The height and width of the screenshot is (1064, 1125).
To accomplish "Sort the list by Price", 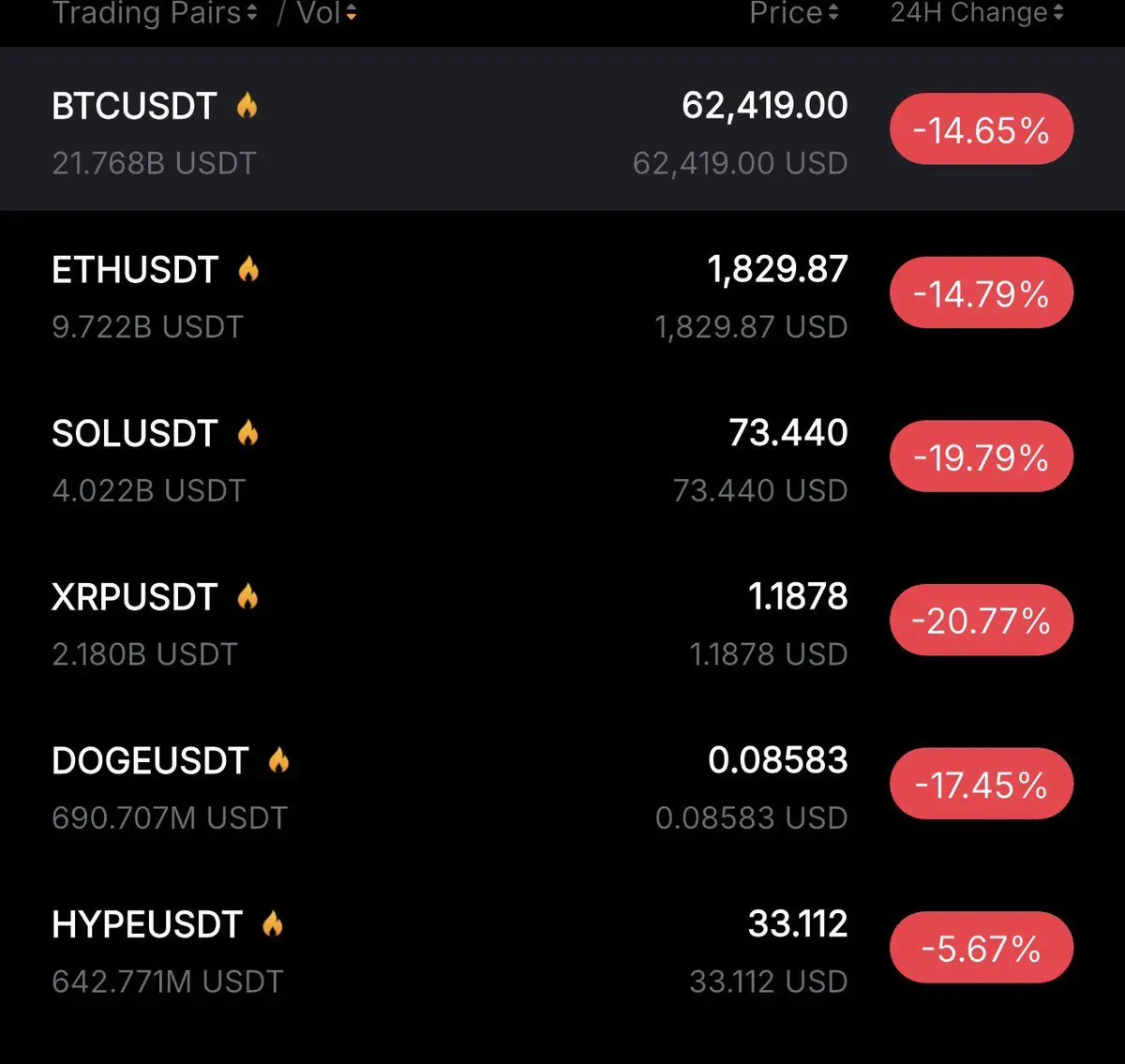I will (793, 13).
